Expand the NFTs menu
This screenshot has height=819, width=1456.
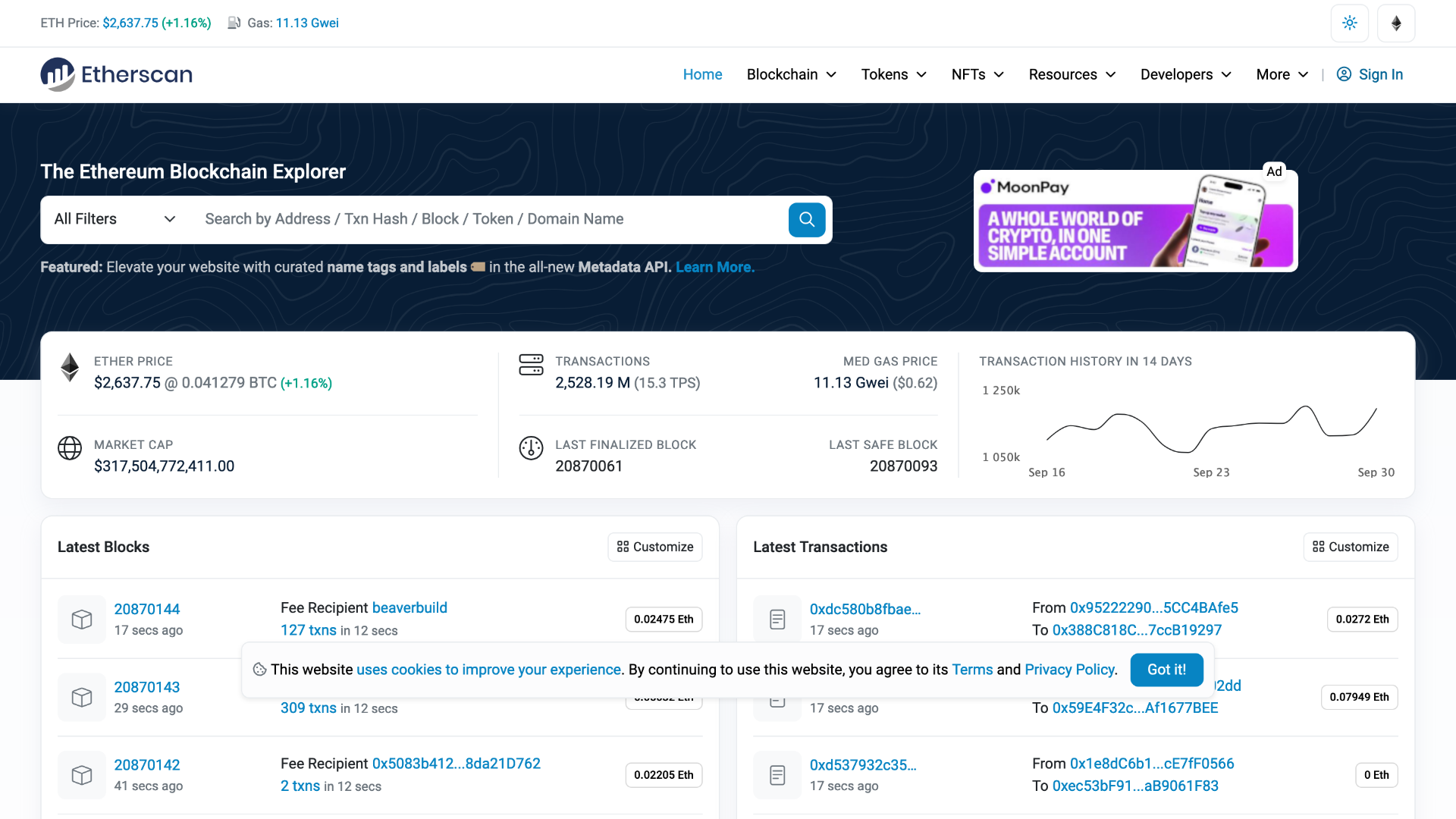[977, 74]
